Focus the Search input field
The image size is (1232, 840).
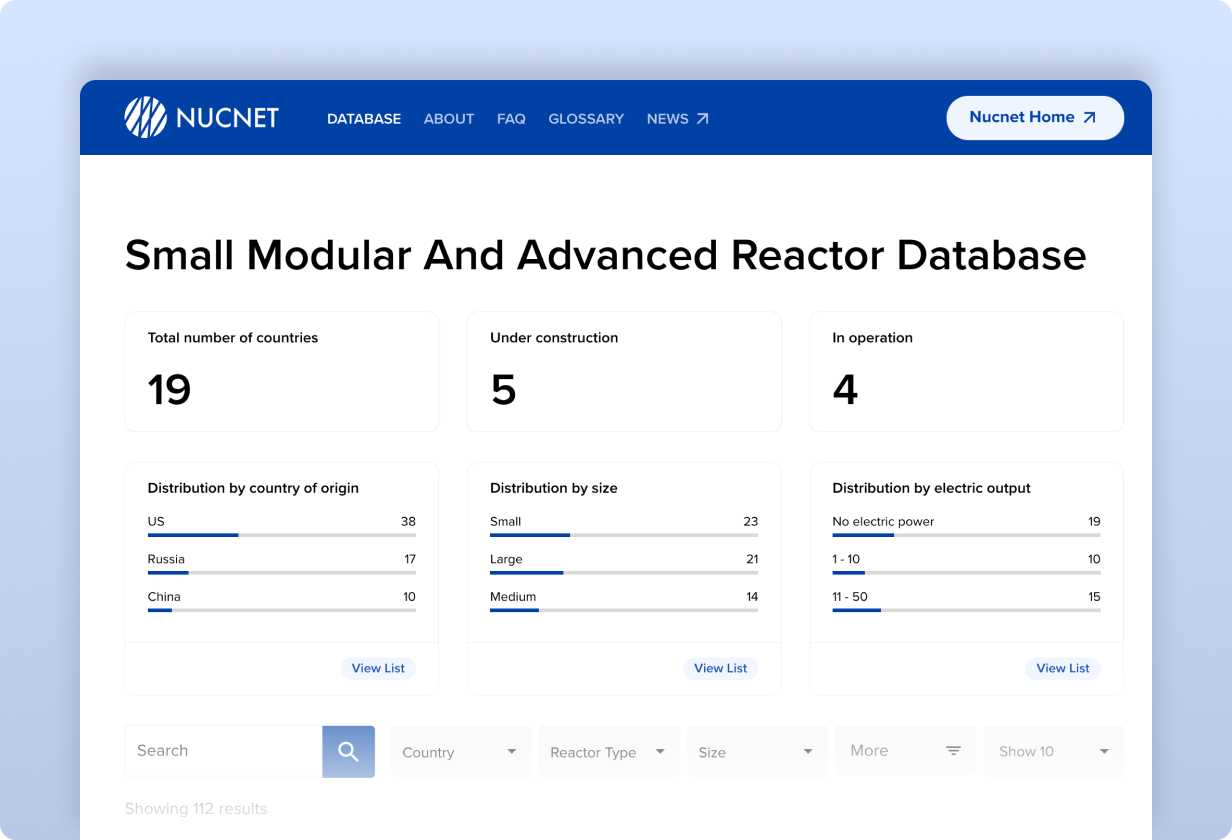click(x=223, y=751)
